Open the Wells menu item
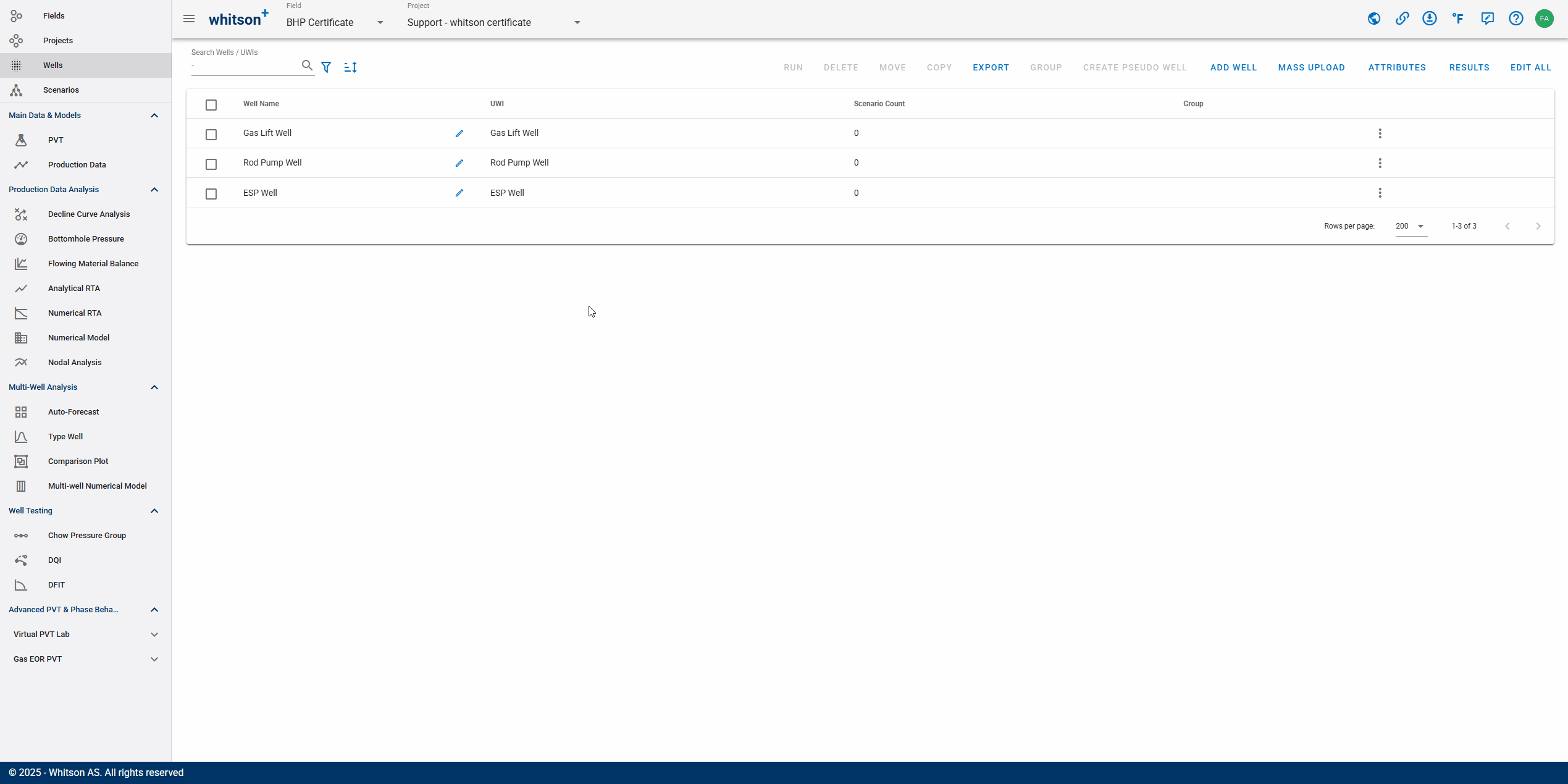 point(52,65)
